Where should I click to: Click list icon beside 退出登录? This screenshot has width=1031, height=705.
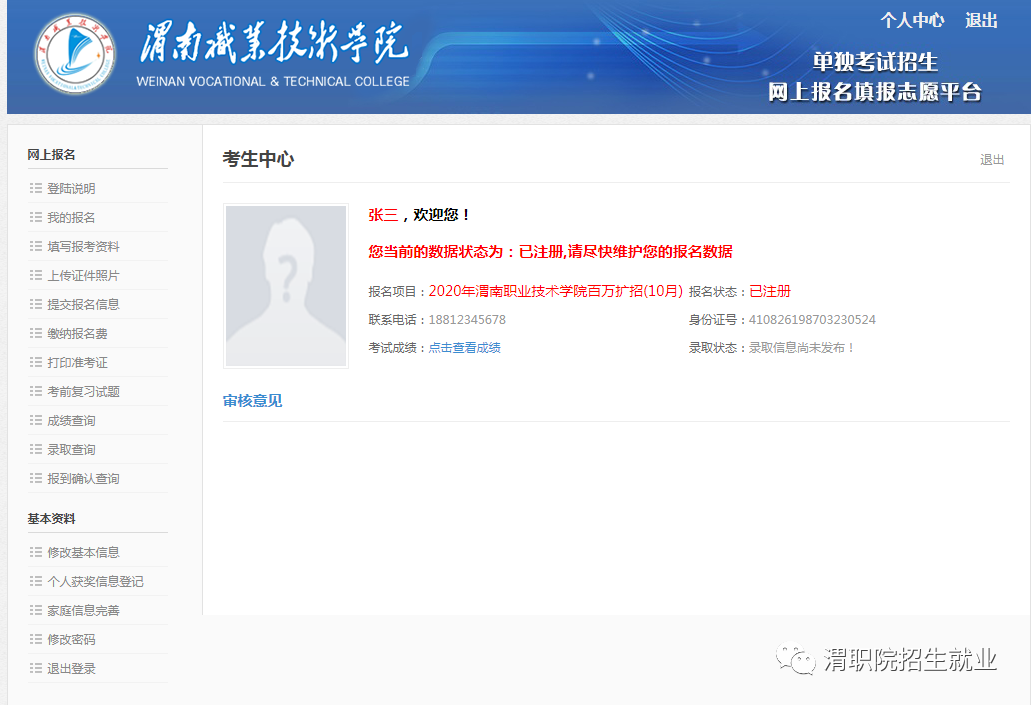tap(36, 668)
